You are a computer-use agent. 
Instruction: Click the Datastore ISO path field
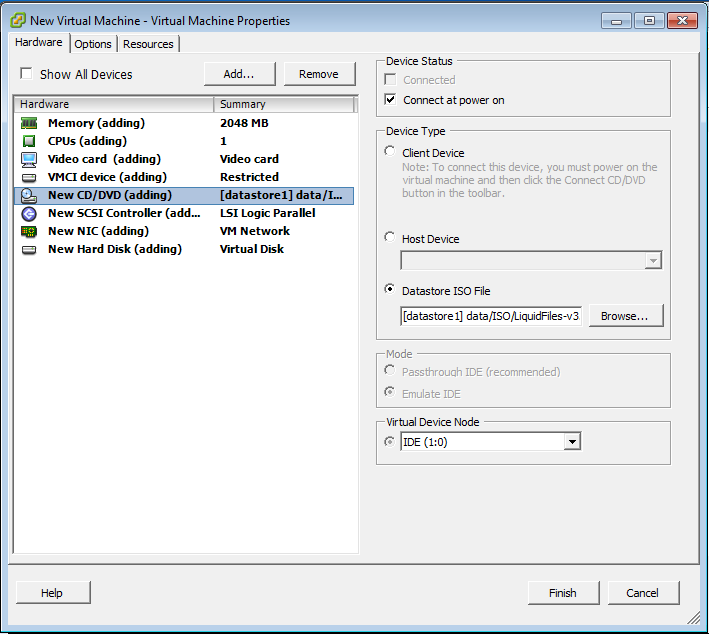tap(492, 316)
